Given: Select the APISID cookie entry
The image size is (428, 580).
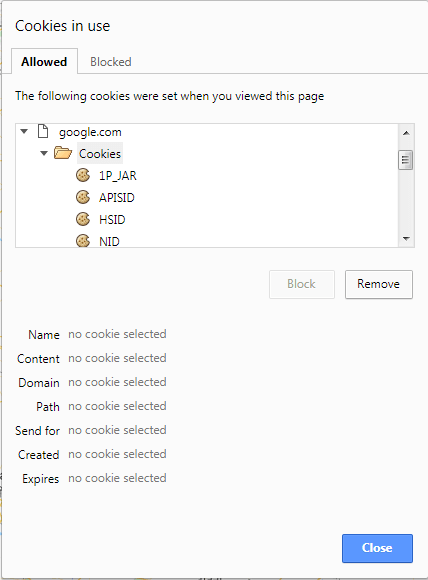Looking at the screenshot, I should click(x=117, y=198).
